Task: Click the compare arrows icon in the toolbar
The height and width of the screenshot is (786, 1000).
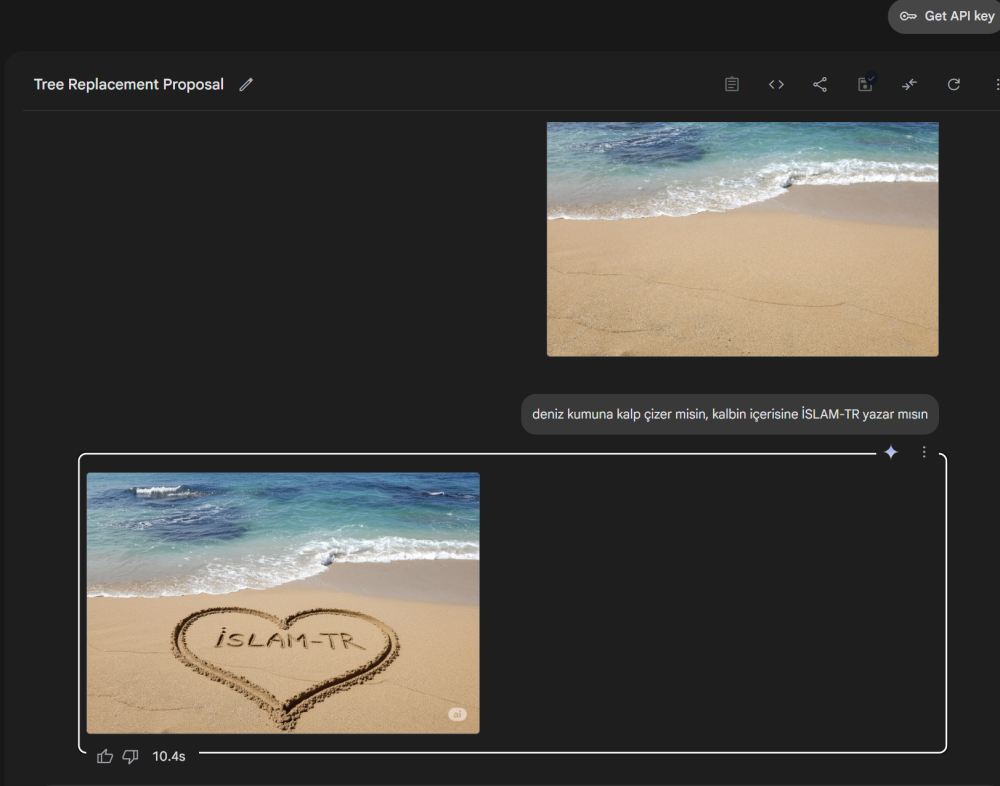Action: coord(909,84)
